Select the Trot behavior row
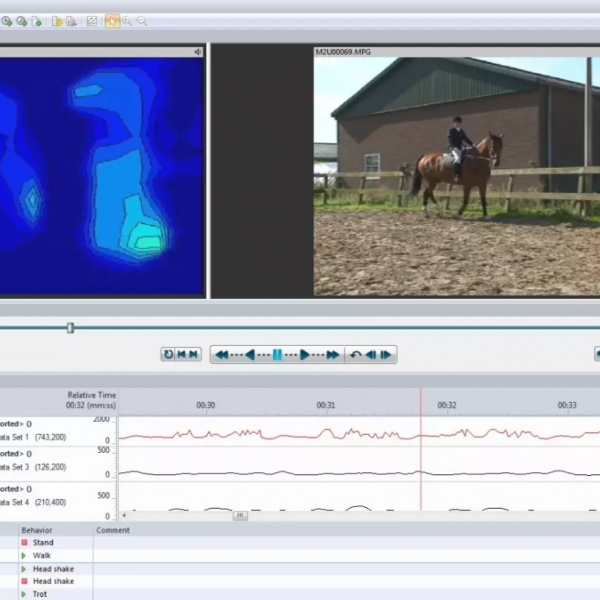The height and width of the screenshot is (600, 600). point(41,594)
